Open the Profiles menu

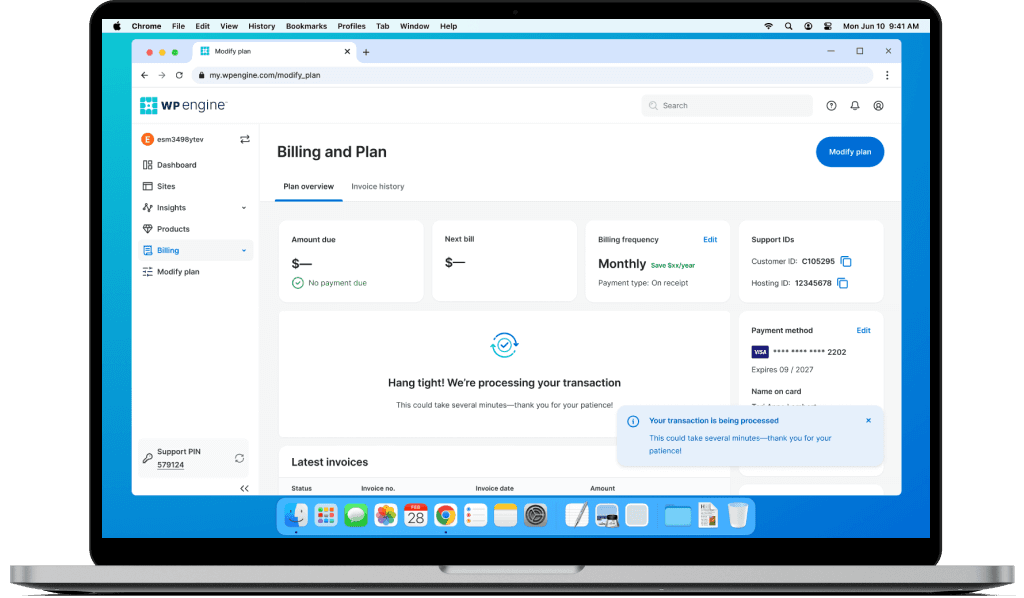(351, 26)
